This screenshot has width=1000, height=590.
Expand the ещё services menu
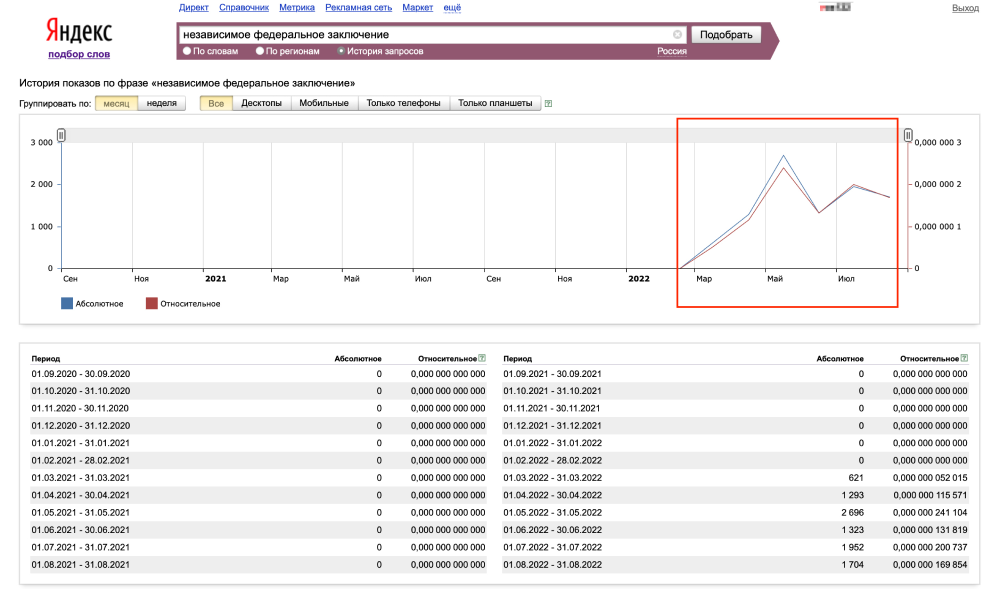[452, 8]
